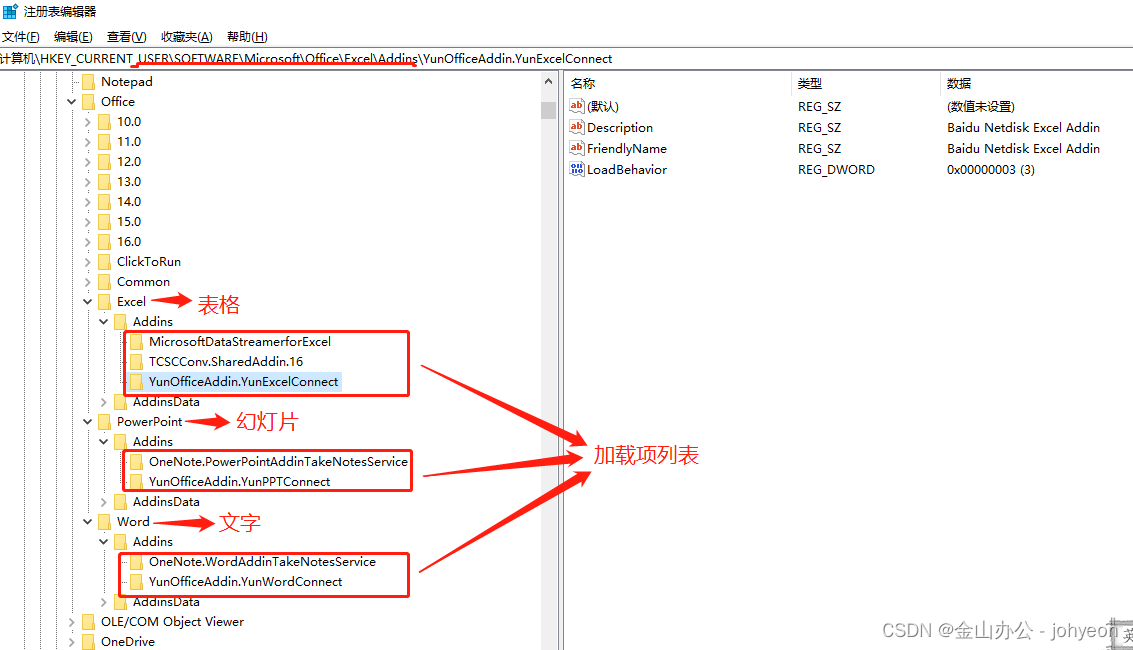This screenshot has width=1133, height=650.
Task: Expand the 10.0 key
Action: click(87, 122)
